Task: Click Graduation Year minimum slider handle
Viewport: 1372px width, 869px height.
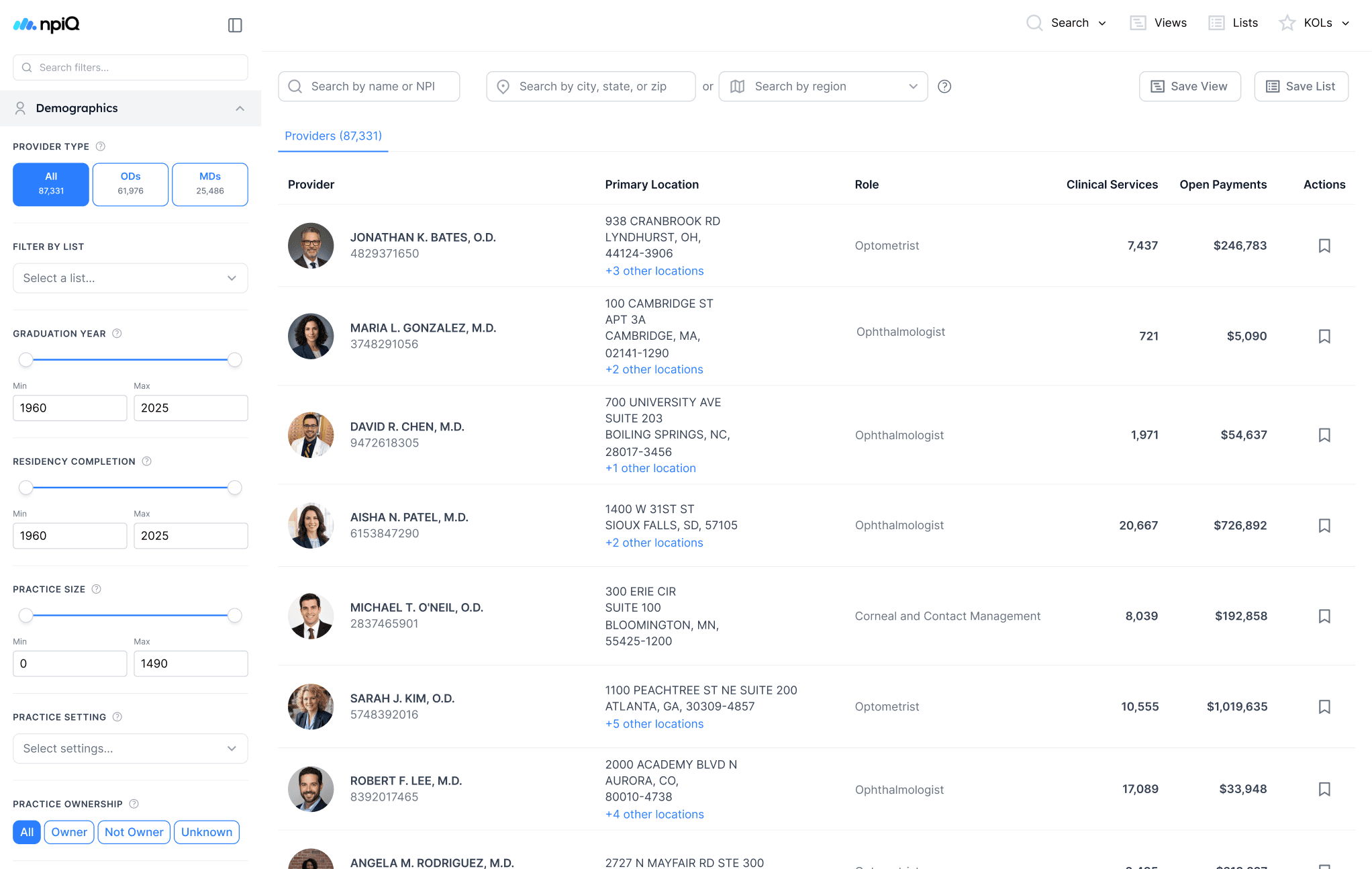Action: point(26,360)
